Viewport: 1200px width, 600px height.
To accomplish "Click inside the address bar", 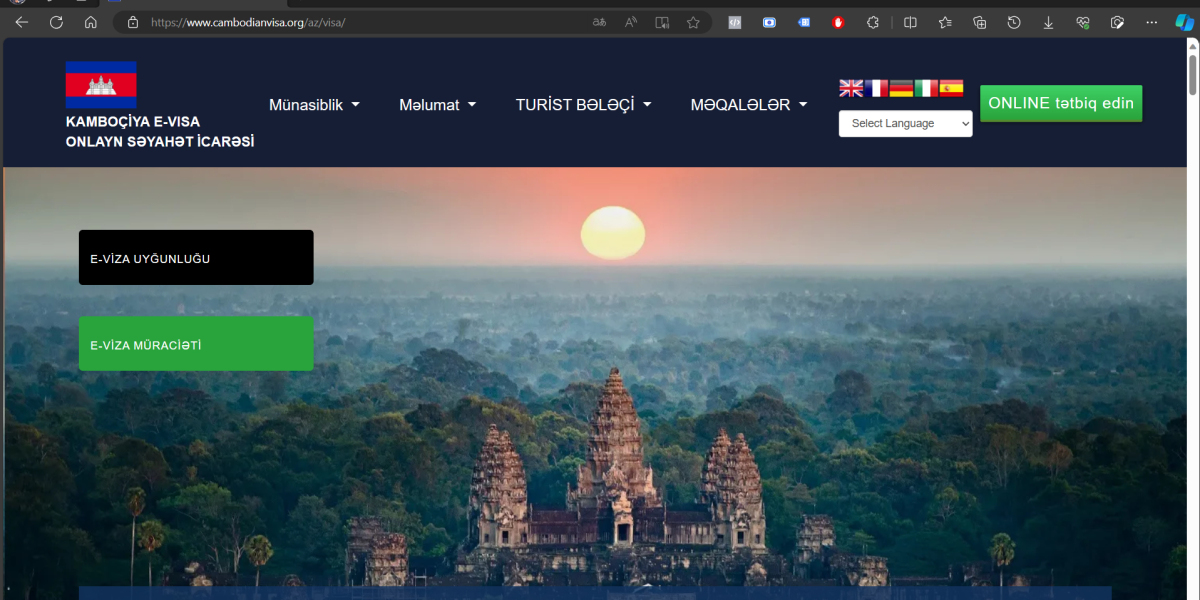I will click(300, 22).
